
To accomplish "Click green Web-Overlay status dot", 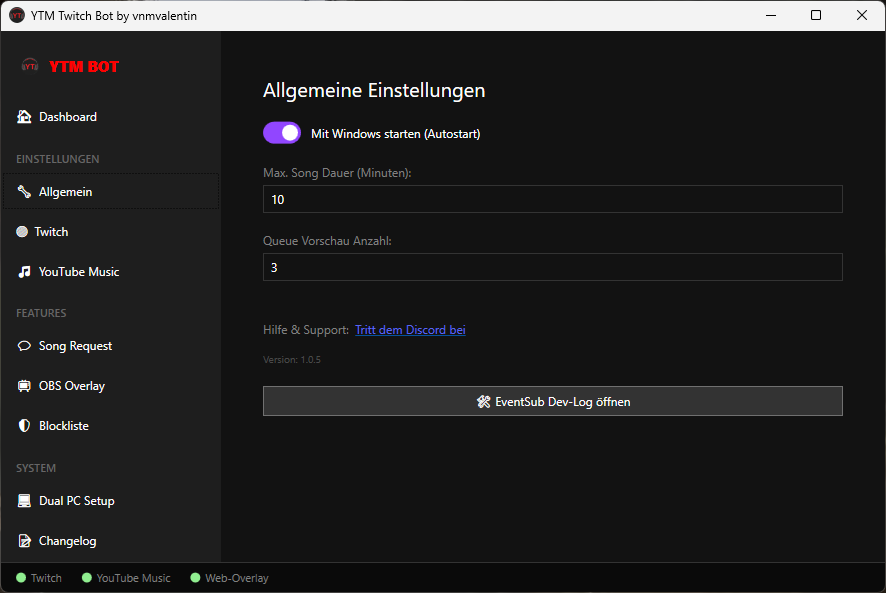I will point(196,578).
